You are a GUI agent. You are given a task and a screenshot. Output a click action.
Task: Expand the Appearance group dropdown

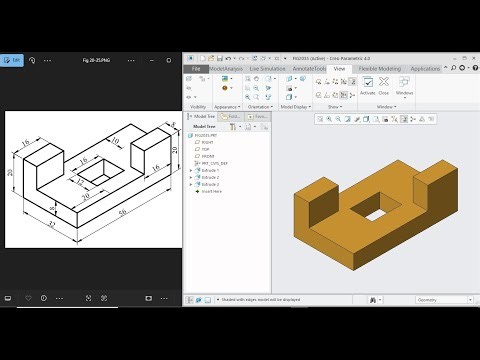227,107
